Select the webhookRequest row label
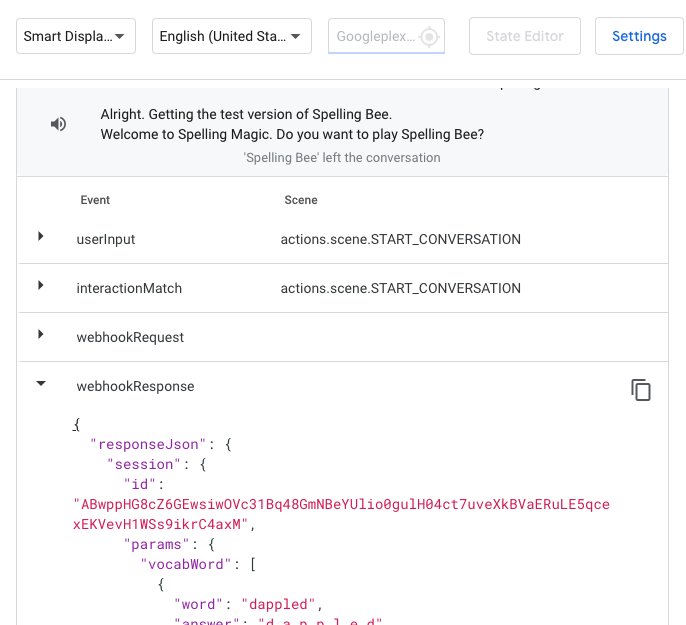This screenshot has width=686, height=625. tap(130, 337)
